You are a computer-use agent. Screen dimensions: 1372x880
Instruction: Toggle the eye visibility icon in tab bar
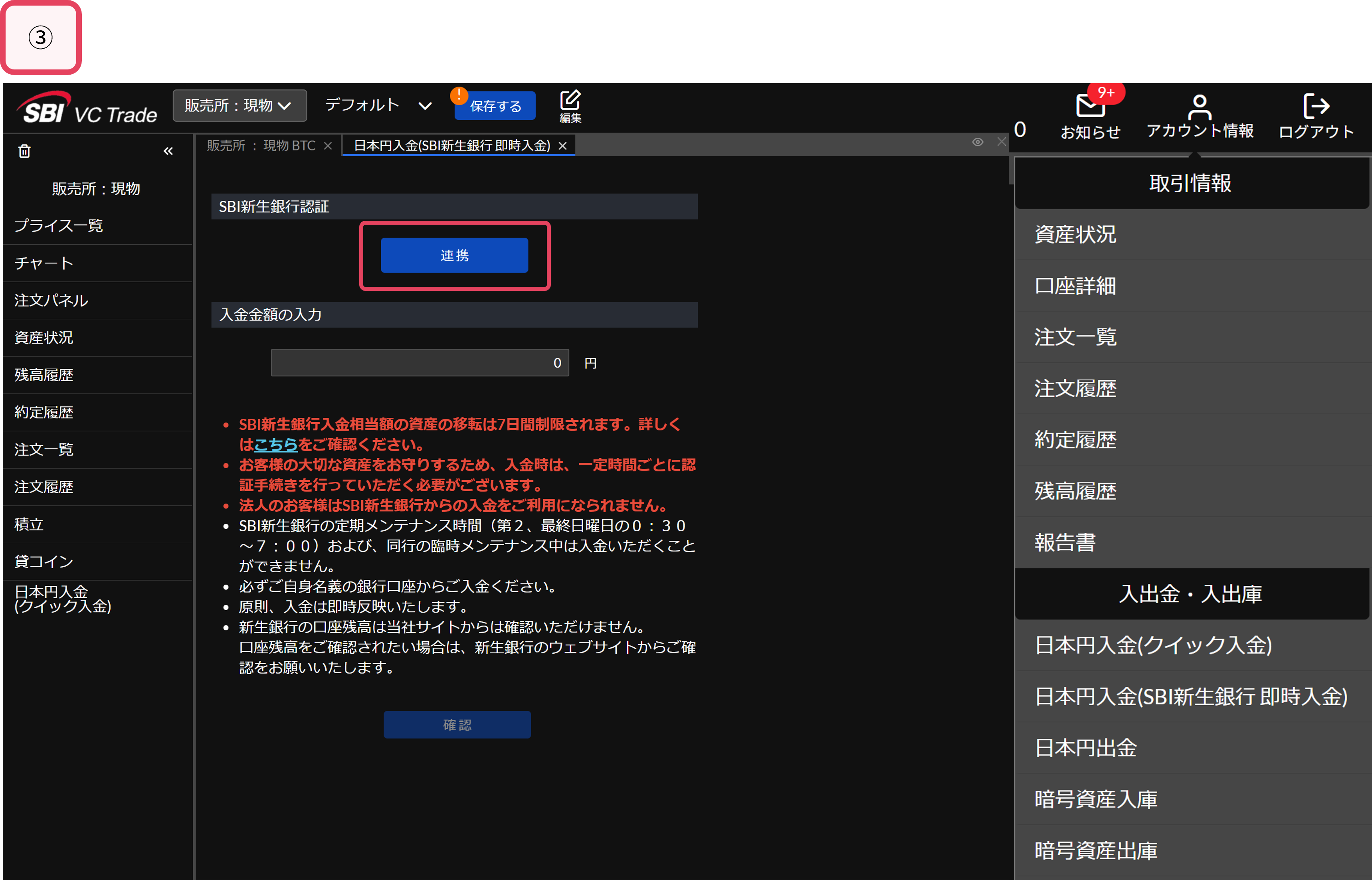point(978,142)
